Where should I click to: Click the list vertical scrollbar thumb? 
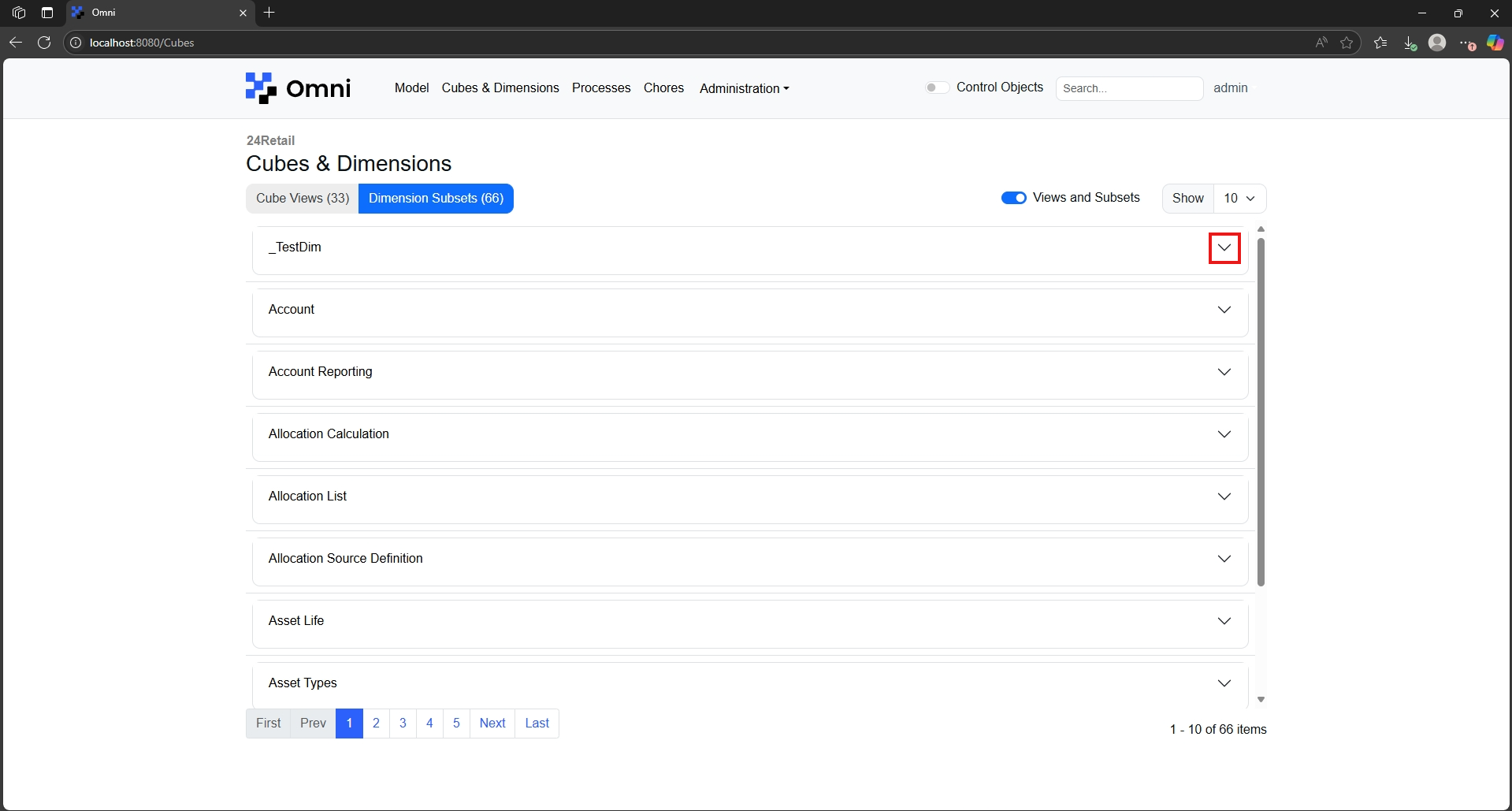point(1261,412)
